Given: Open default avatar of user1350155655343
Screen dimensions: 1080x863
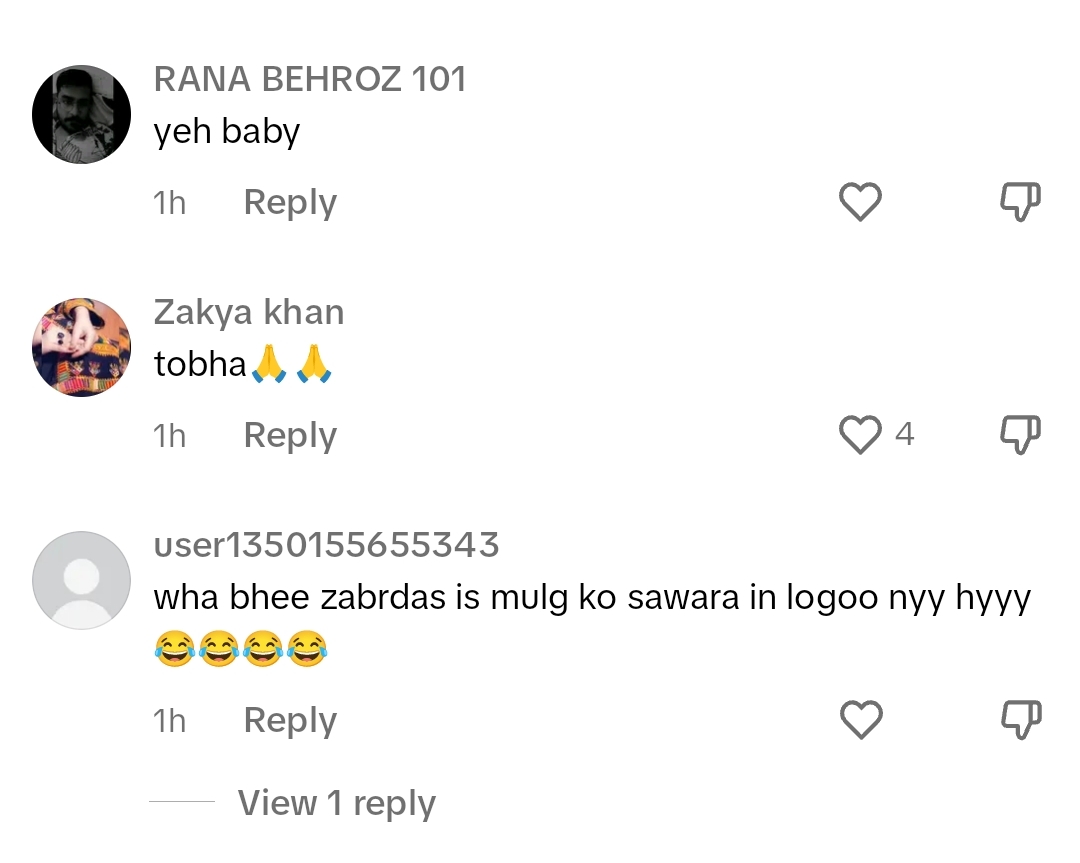Looking at the screenshot, I should [x=81, y=580].
